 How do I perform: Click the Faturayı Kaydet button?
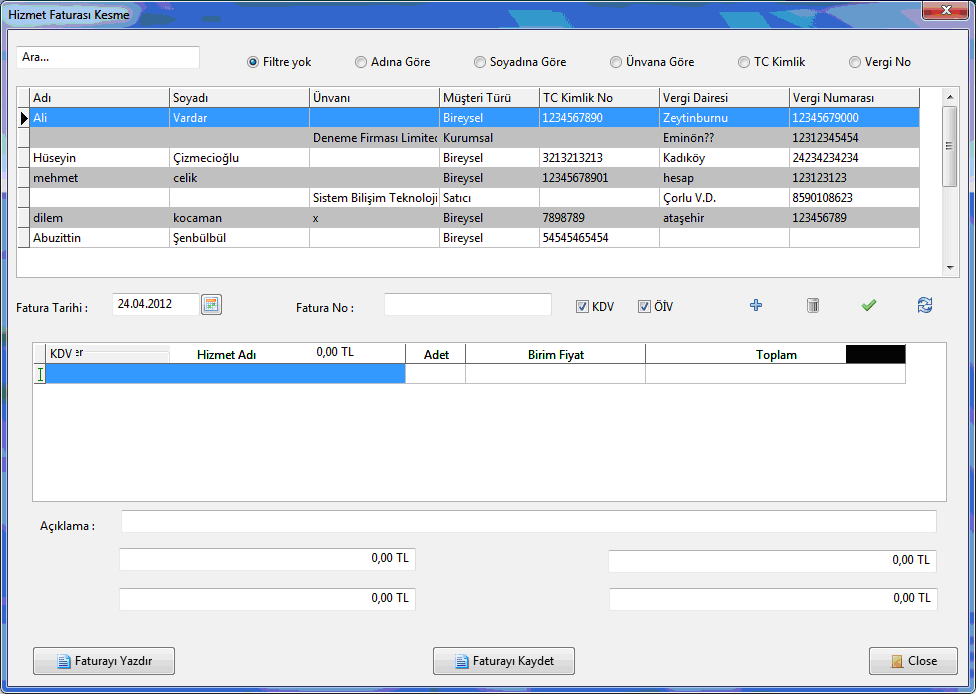[x=504, y=661]
